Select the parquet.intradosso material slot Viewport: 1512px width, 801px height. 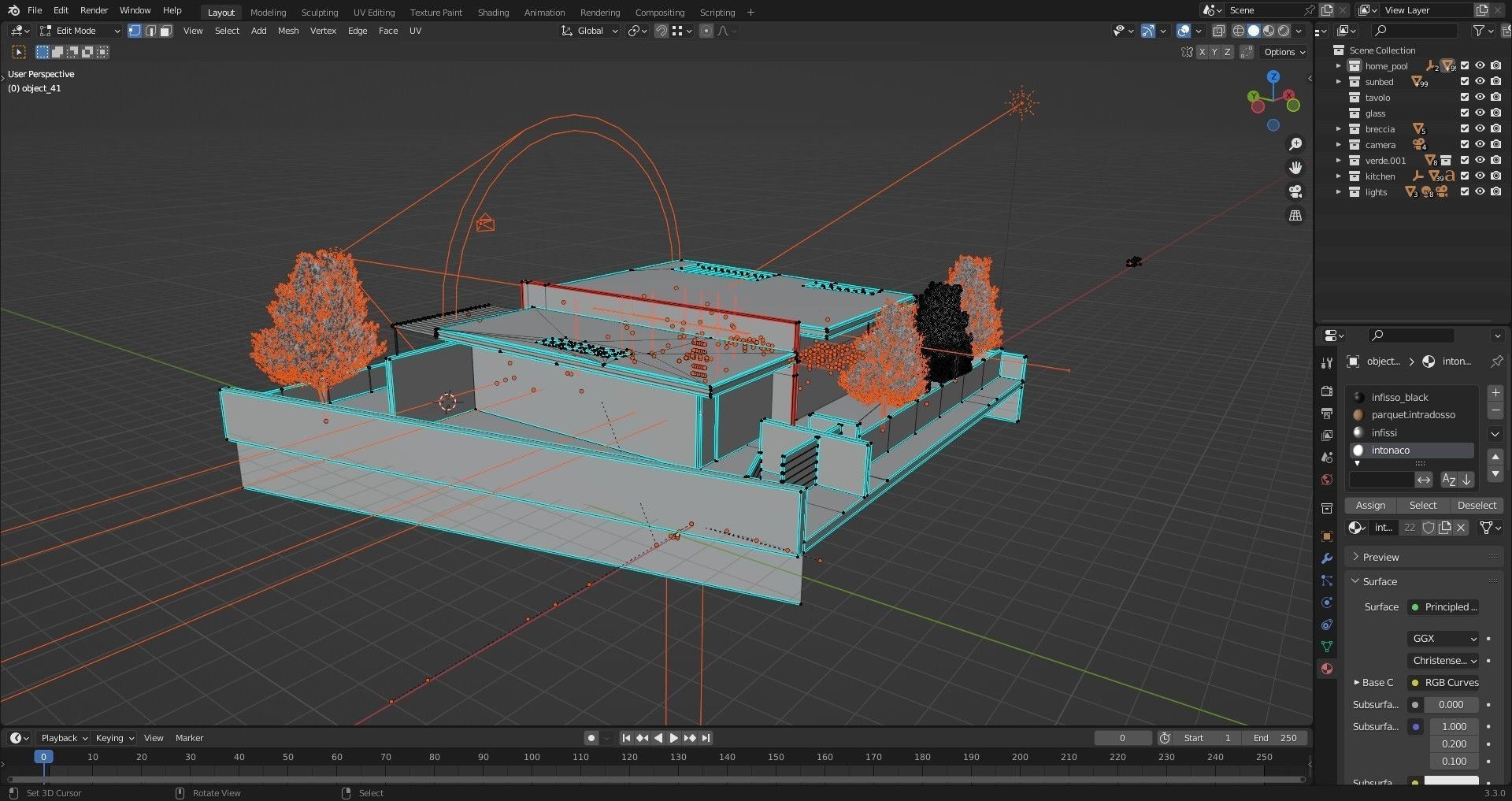1413,415
